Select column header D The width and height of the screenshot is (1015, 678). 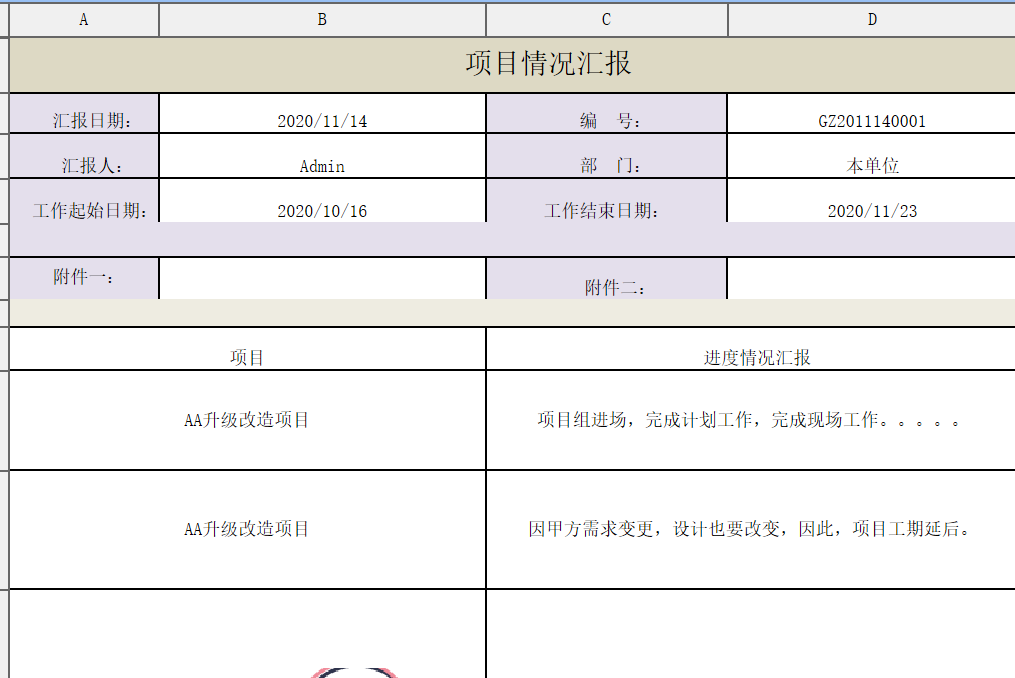point(871,19)
